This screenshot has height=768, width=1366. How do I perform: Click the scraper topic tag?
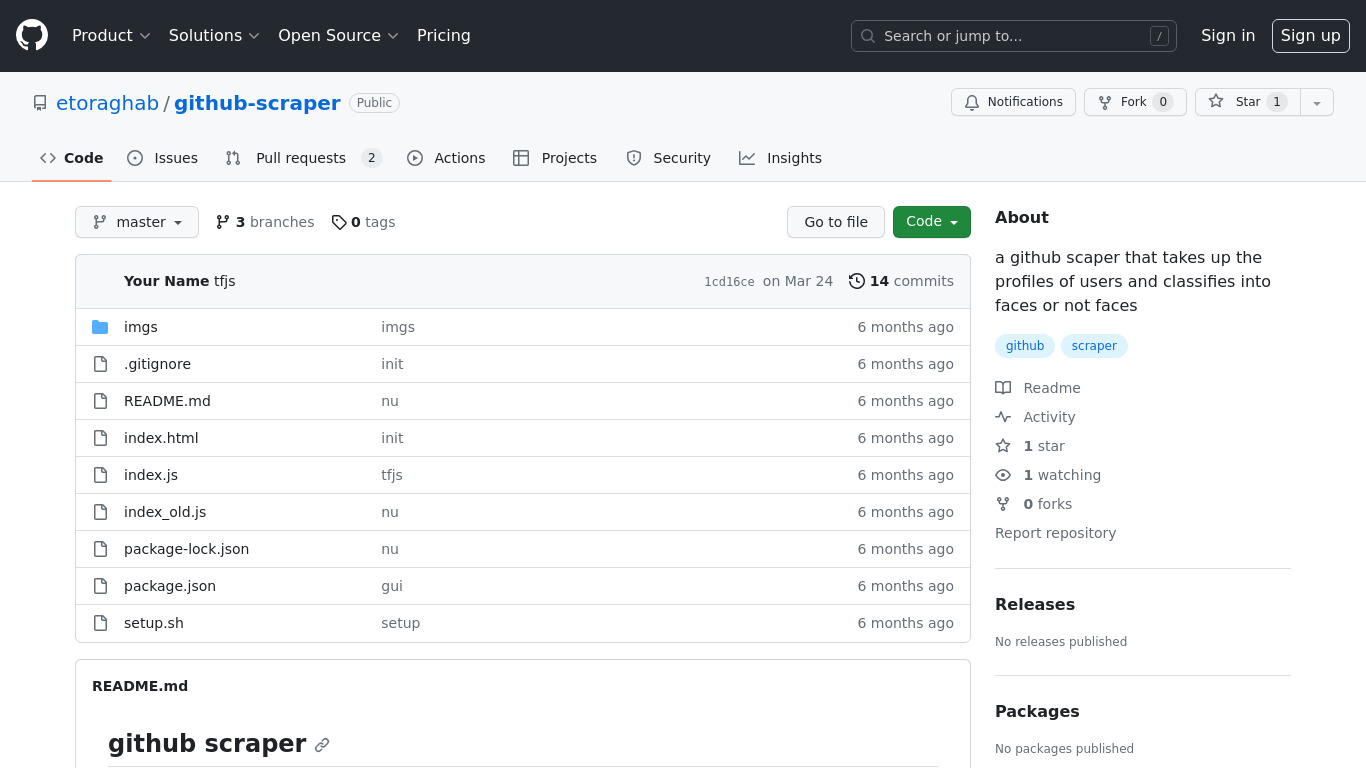(x=1094, y=346)
